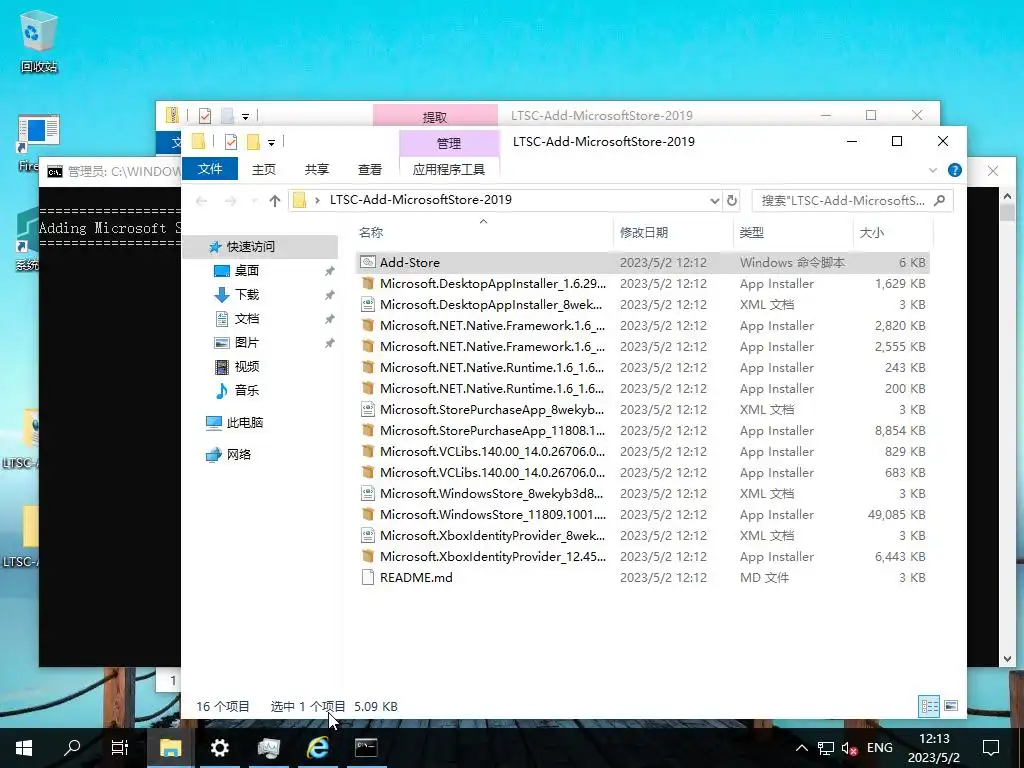1024x768 pixels.
Task: Open Settings gear on taskbar
Action: point(219,748)
